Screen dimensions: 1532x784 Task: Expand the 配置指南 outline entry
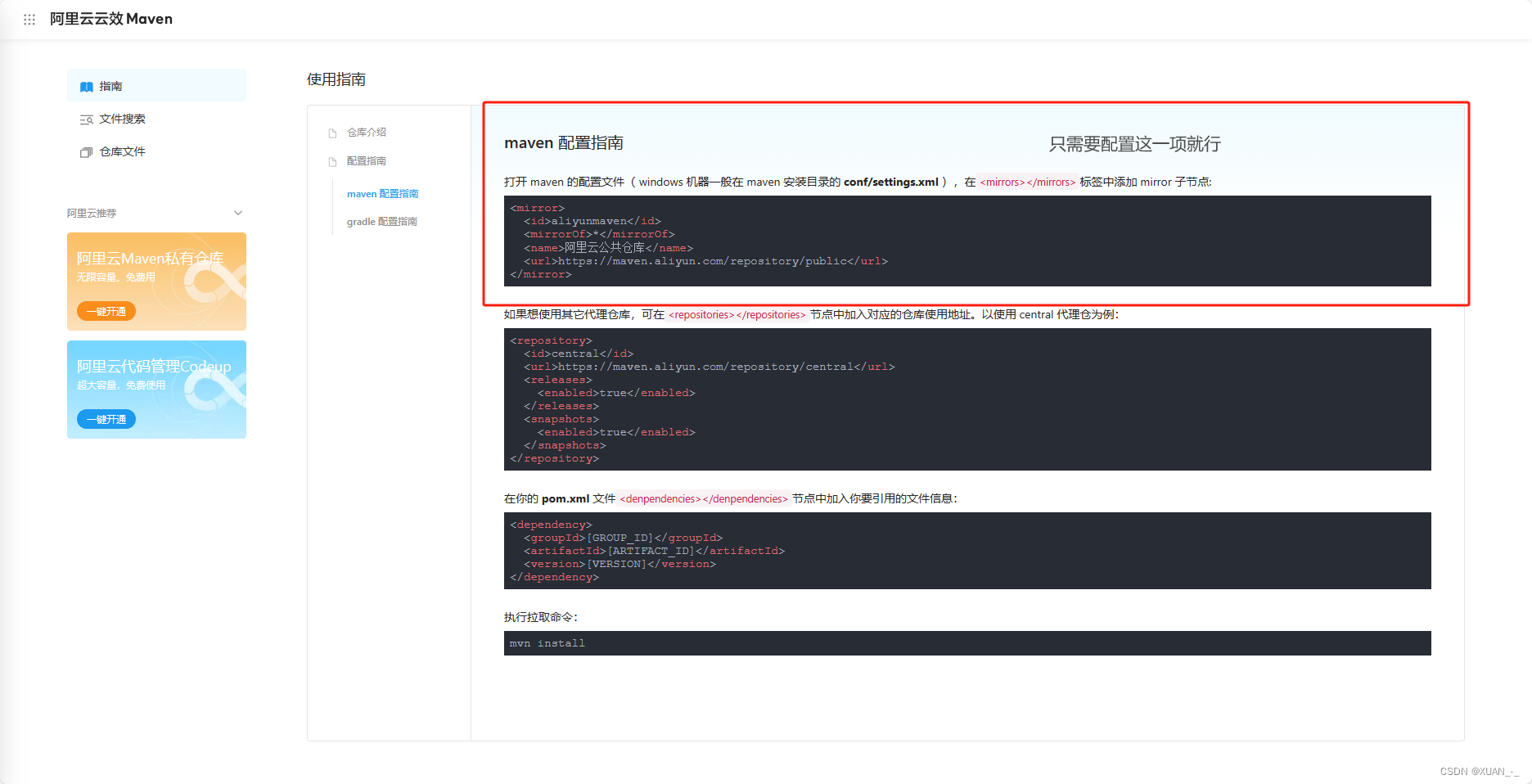[x=367, y=160]
